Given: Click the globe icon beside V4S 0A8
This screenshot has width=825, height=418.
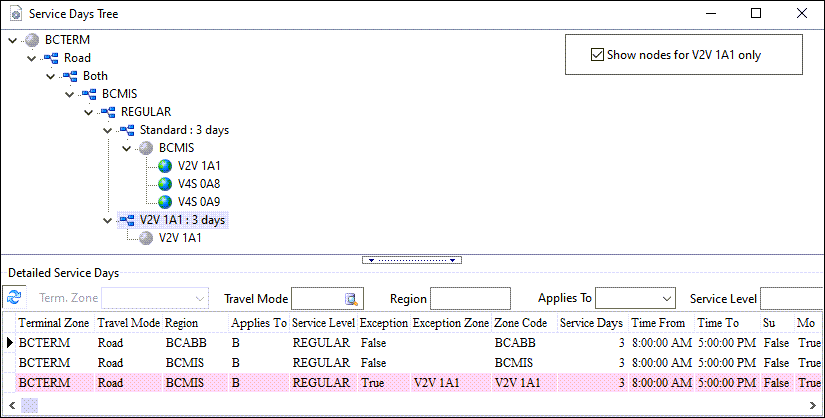Looking at the screenshot, I should pos(165,184).
